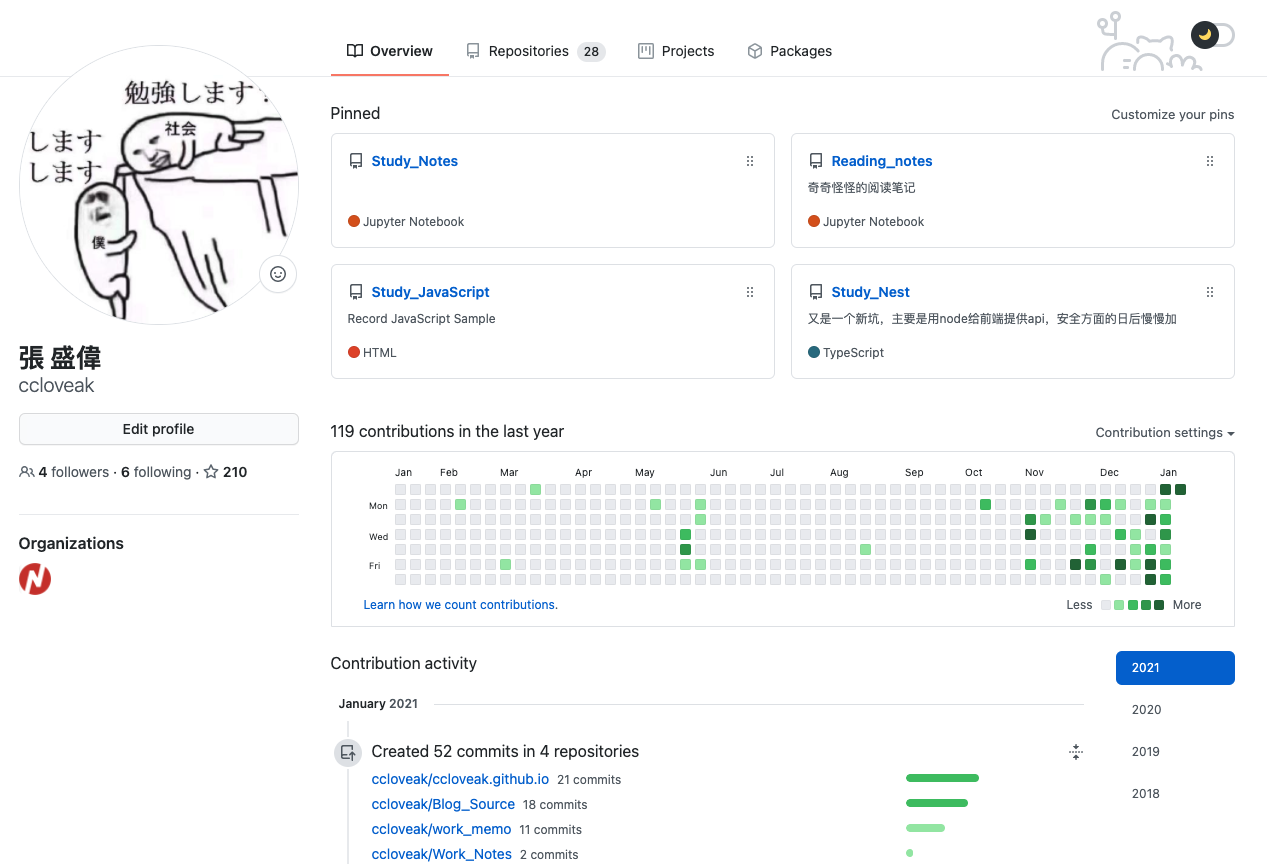Viewport: 1267px width, 864px height.
Task: Open Customize your pins link
Action: pyautogui.click(x=1172, y=115)
